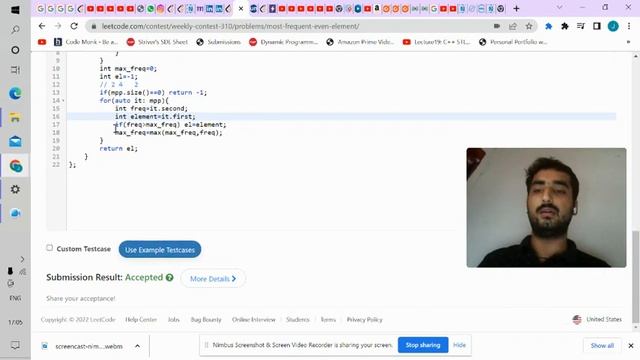Open More Details of the submission
Image resolution: width=640 pixels, height=360 pixels.
click(213, 279)
